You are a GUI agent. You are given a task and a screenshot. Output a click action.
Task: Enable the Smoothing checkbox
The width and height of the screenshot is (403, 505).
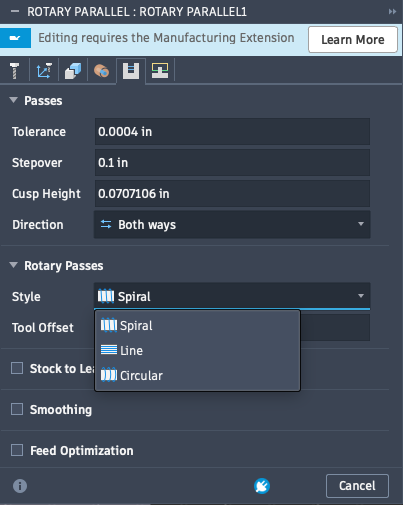pos(17,409)
